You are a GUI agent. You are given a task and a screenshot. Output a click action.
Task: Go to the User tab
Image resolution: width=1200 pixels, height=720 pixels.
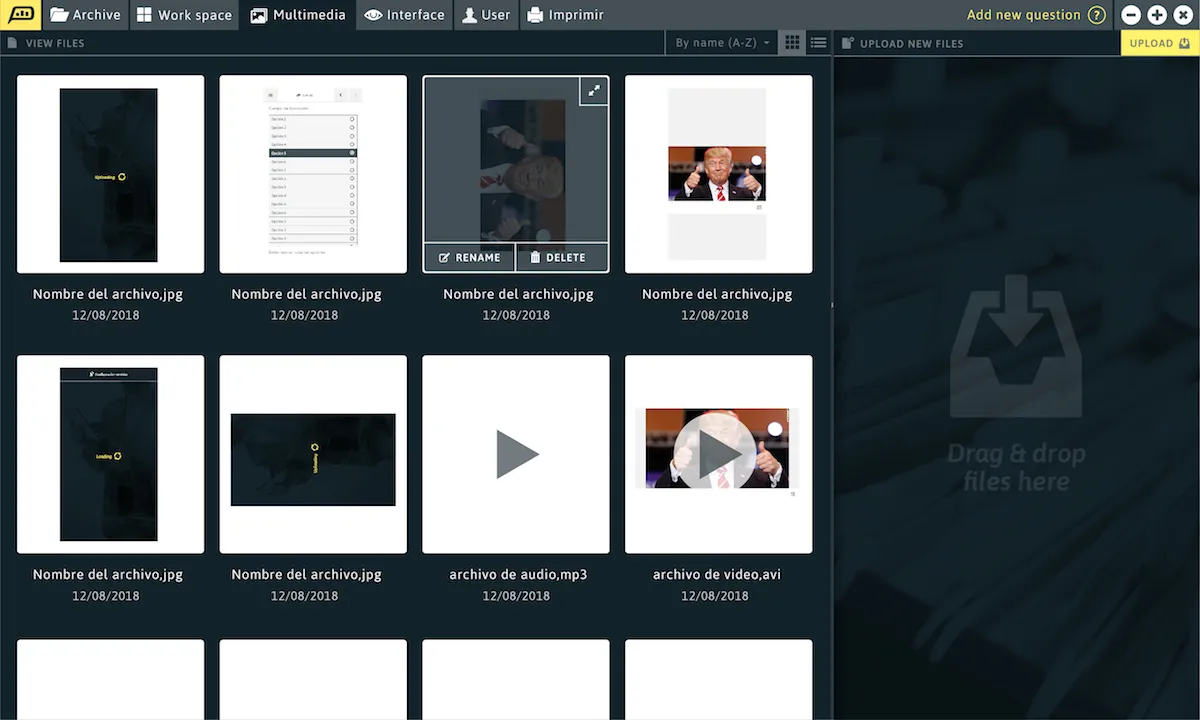pos(485,15)
